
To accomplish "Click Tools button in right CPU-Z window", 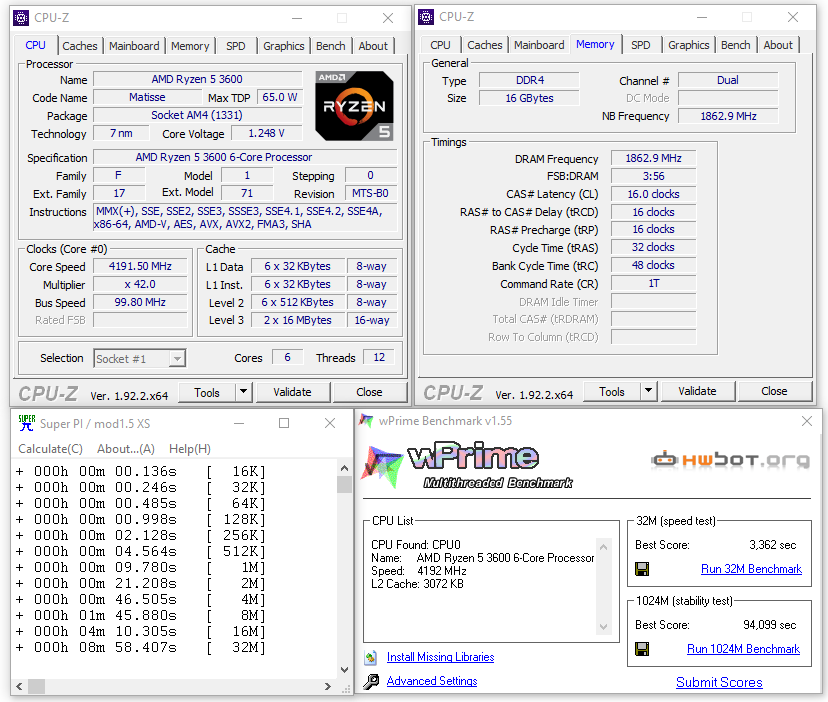I will 611,391.
